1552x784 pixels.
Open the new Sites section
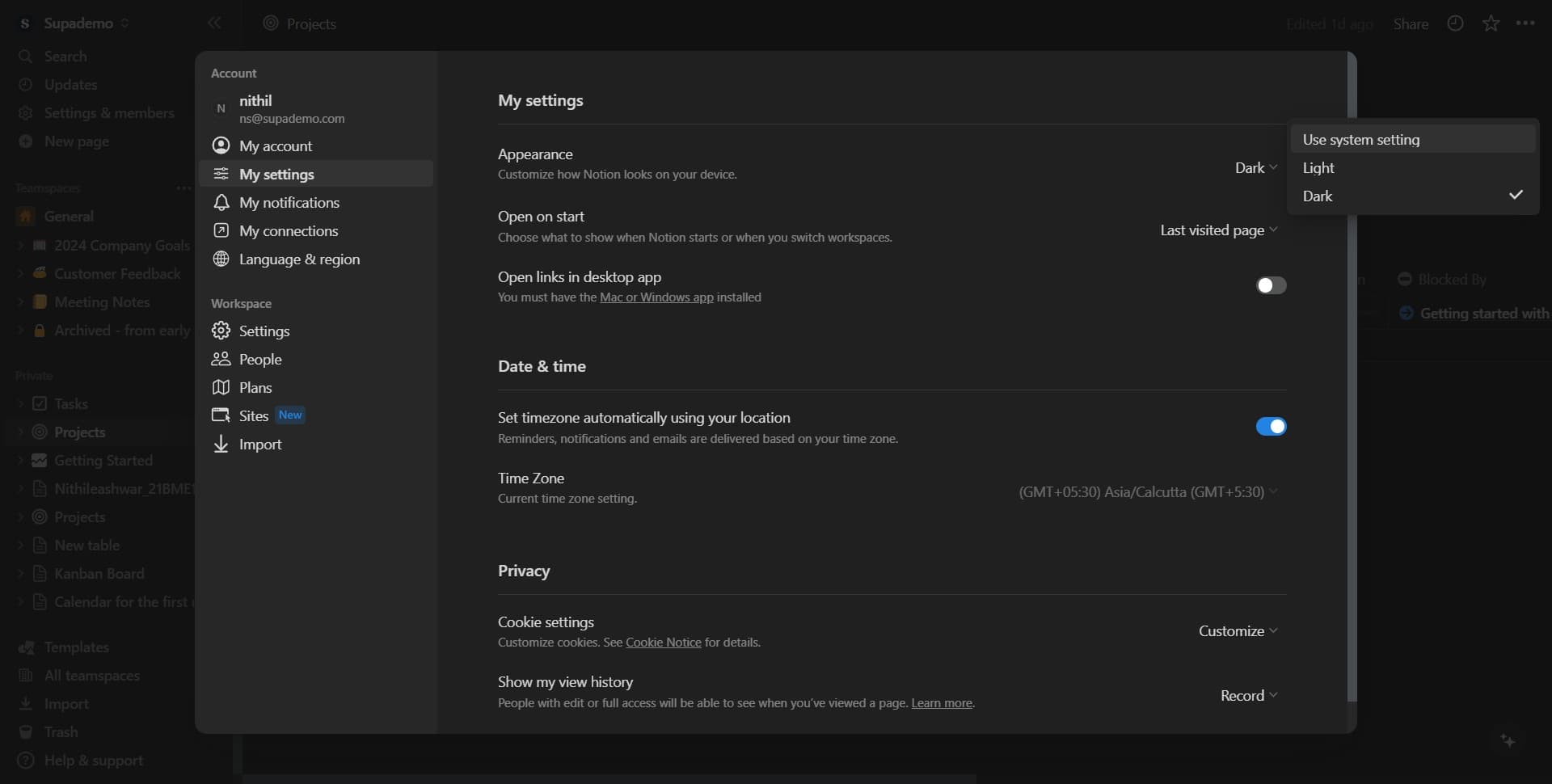(253, 415)
